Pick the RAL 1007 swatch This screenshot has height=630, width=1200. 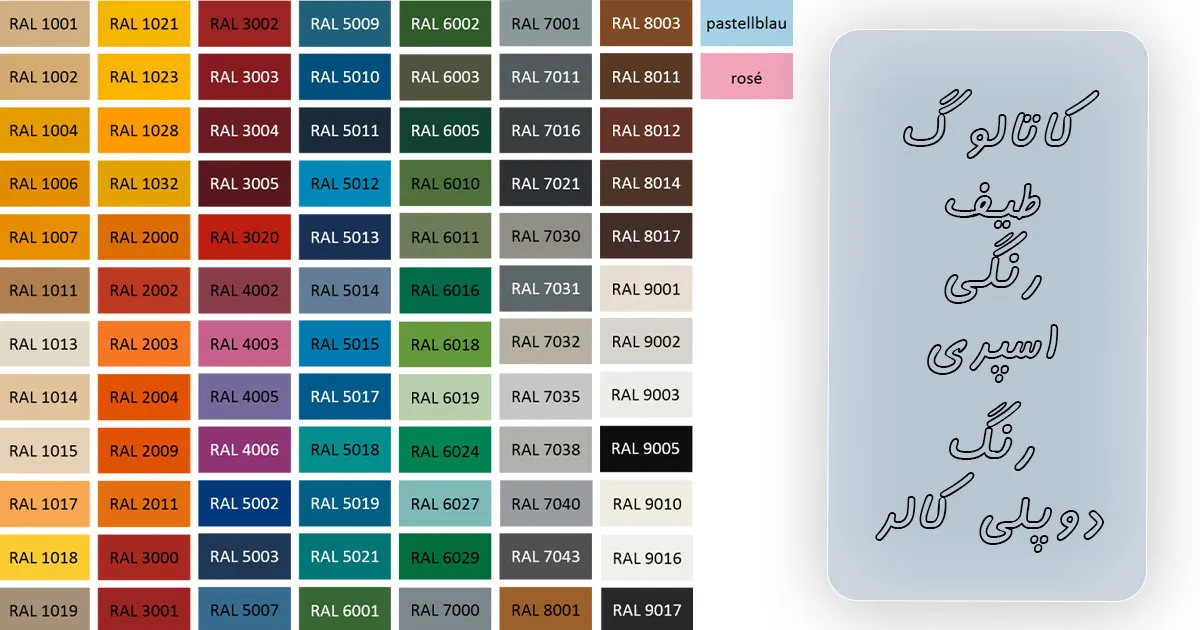pyautogui.click(x=45, y=237)
